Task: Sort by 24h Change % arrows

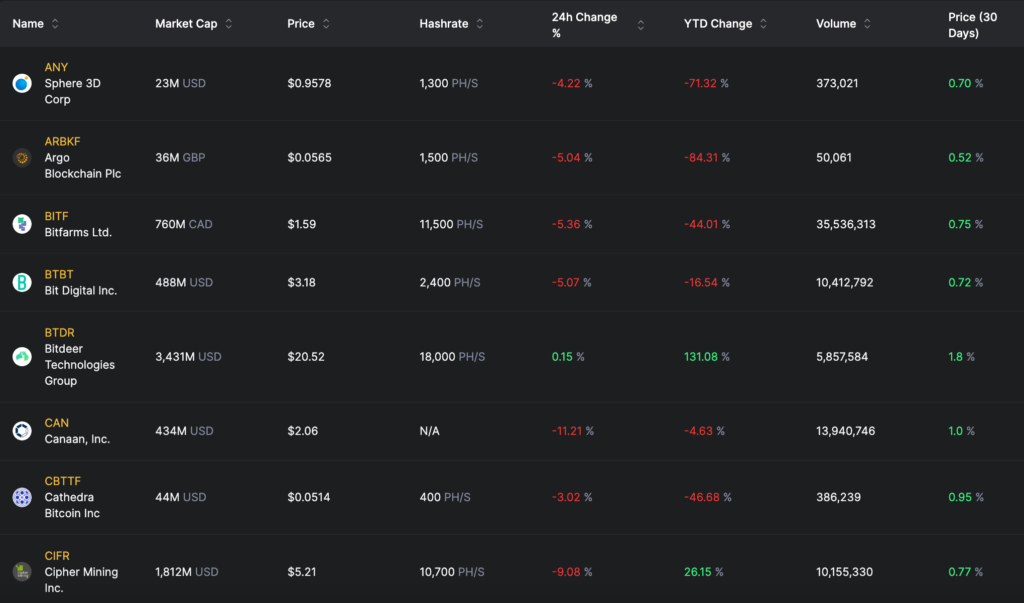Action: 641,25
